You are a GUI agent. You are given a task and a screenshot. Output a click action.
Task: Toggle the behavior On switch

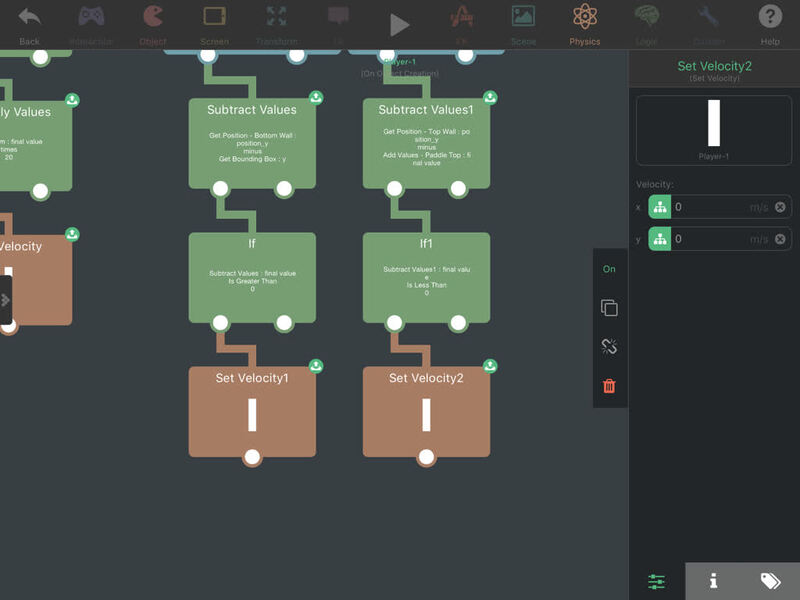[x=609, y=269]
